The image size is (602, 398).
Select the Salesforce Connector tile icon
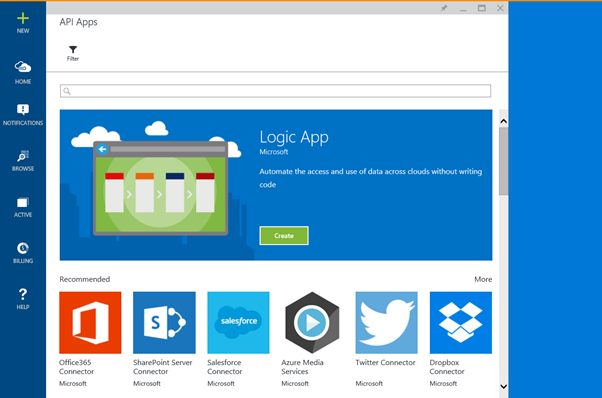point(238,322)
